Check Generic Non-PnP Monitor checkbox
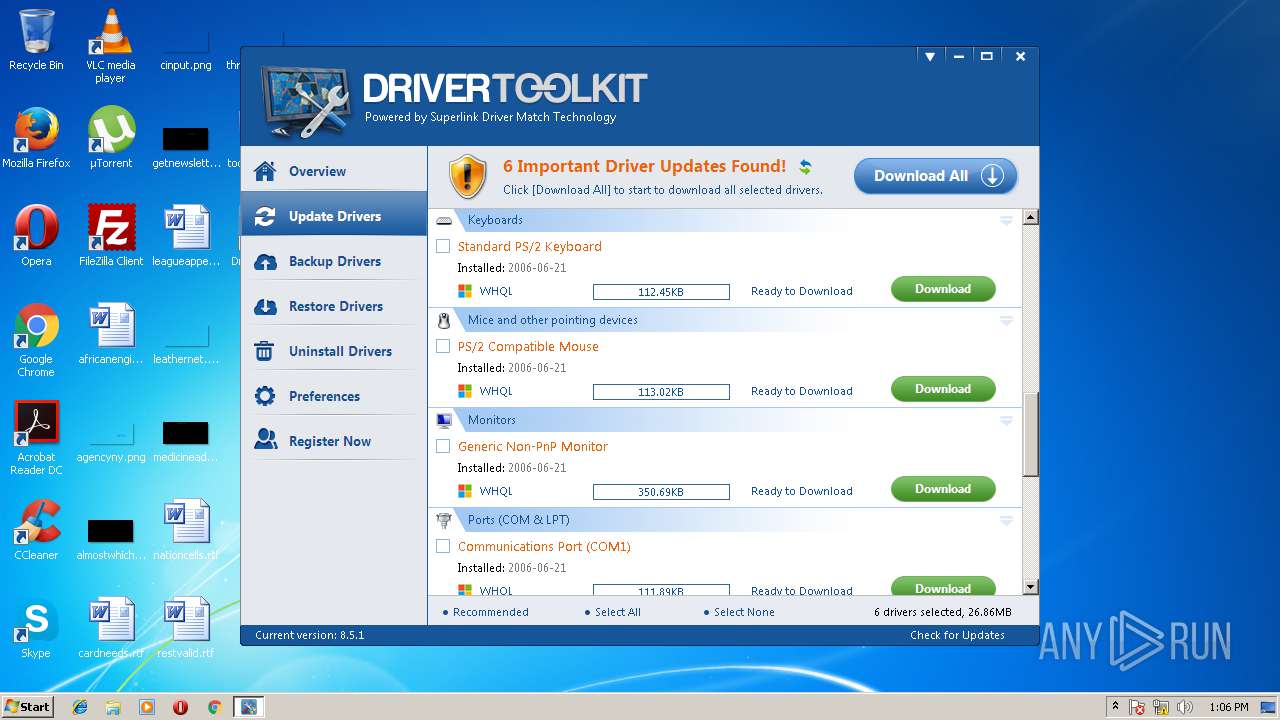The width and height of the screenshot is (1280, 720). click(x=443, y=446)
